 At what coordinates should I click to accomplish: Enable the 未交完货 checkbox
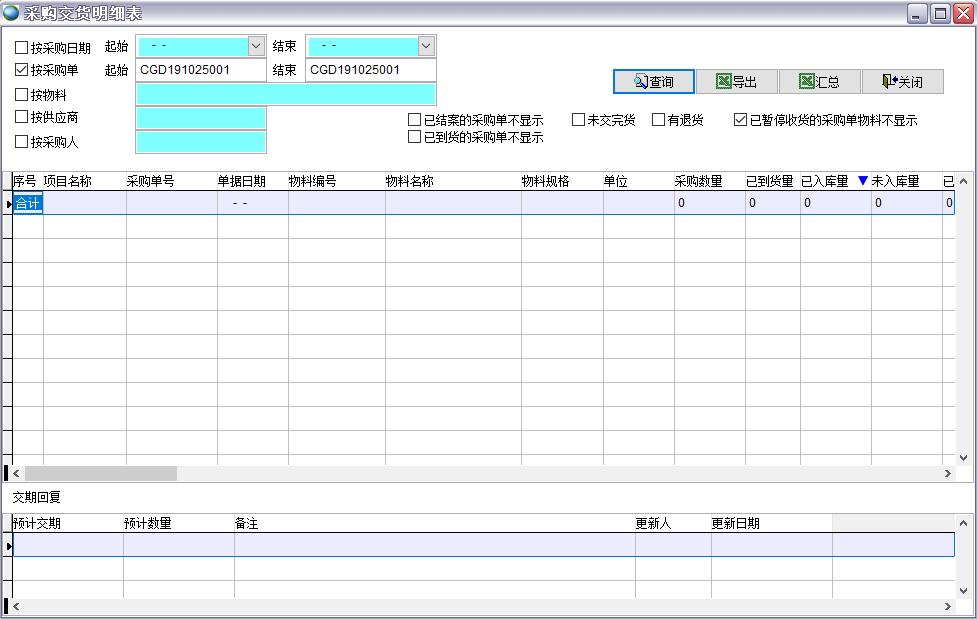point(577,118)
